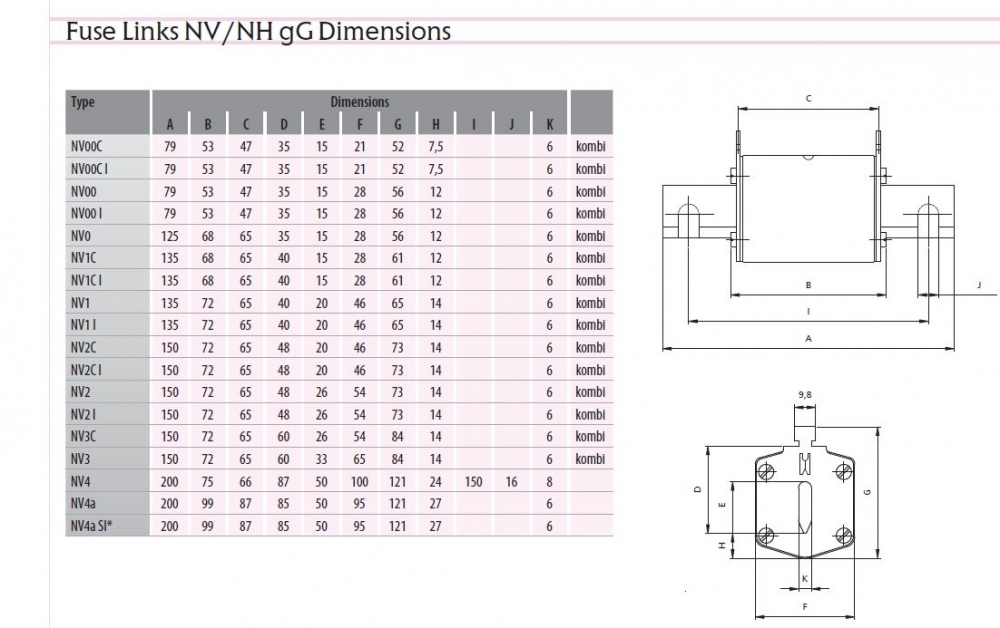1000x628 pixels.
Task: Click the '9,8' dimension label in diagram
Action: click(805, 395)
